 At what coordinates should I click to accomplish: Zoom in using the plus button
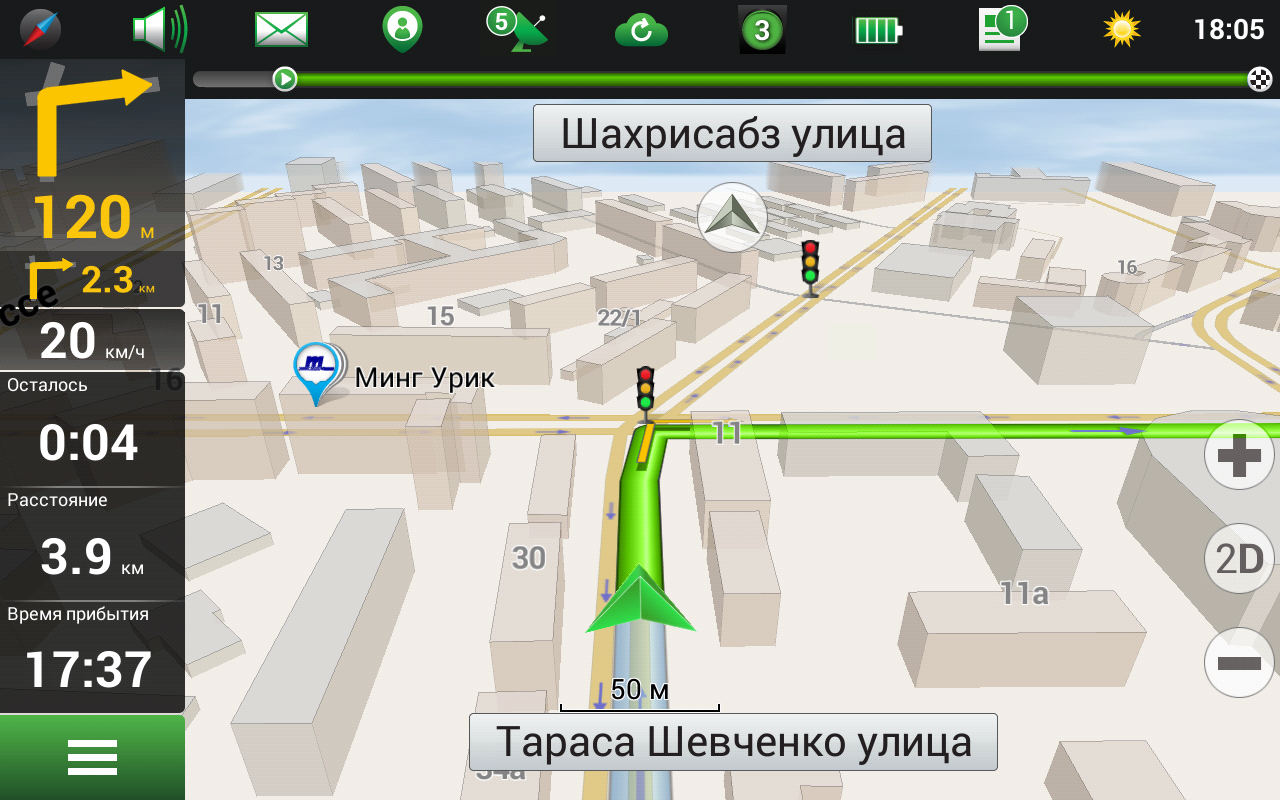(x=1237, y=455)
